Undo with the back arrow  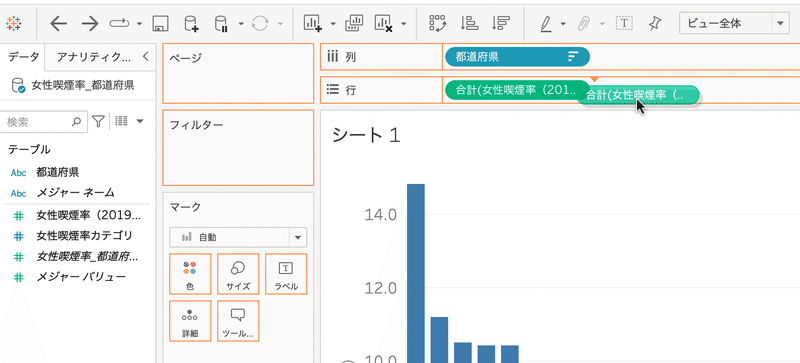(59, 23)
